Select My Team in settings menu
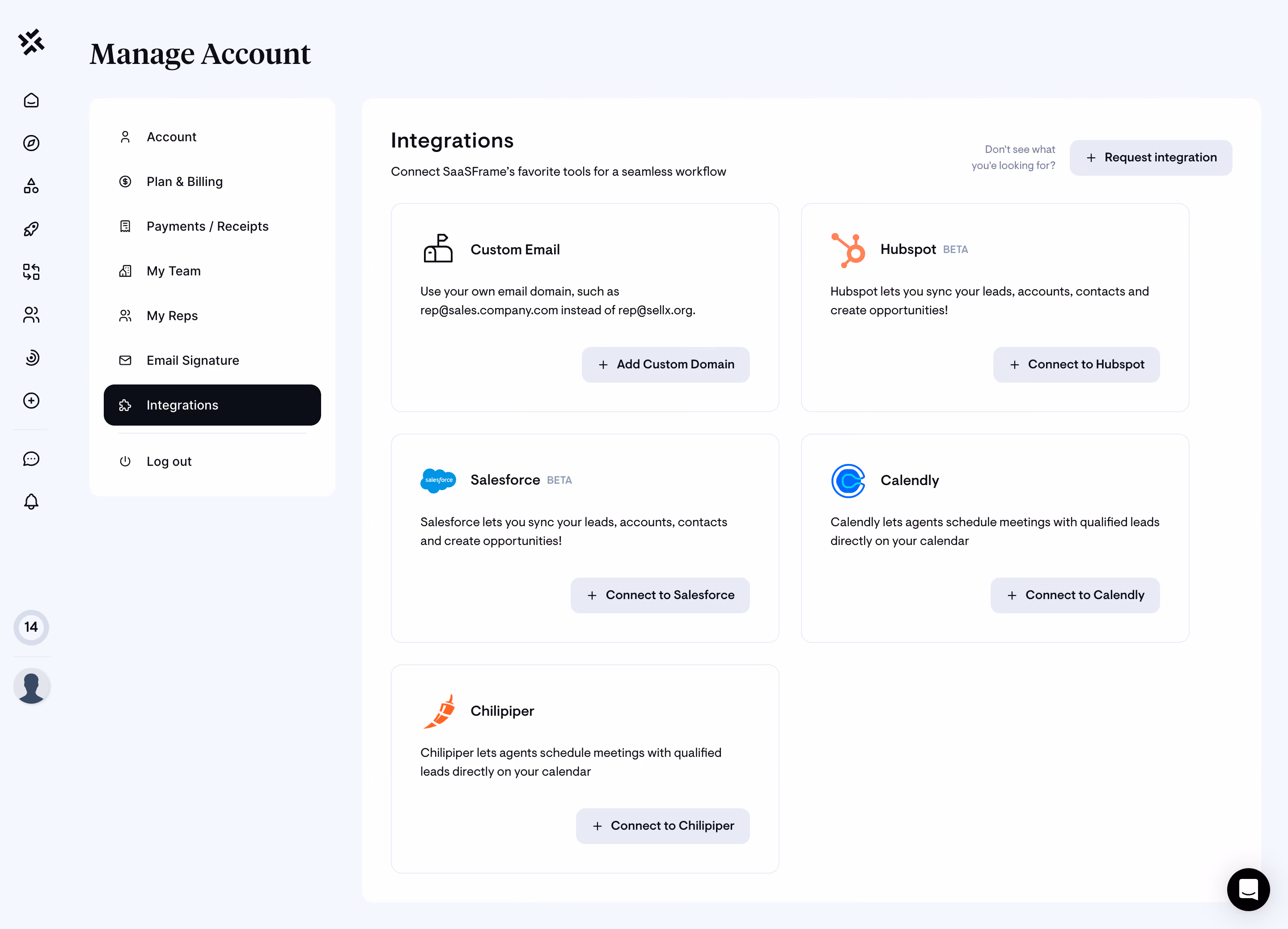This screenshot has height=929, width=1288. point(212,271)
